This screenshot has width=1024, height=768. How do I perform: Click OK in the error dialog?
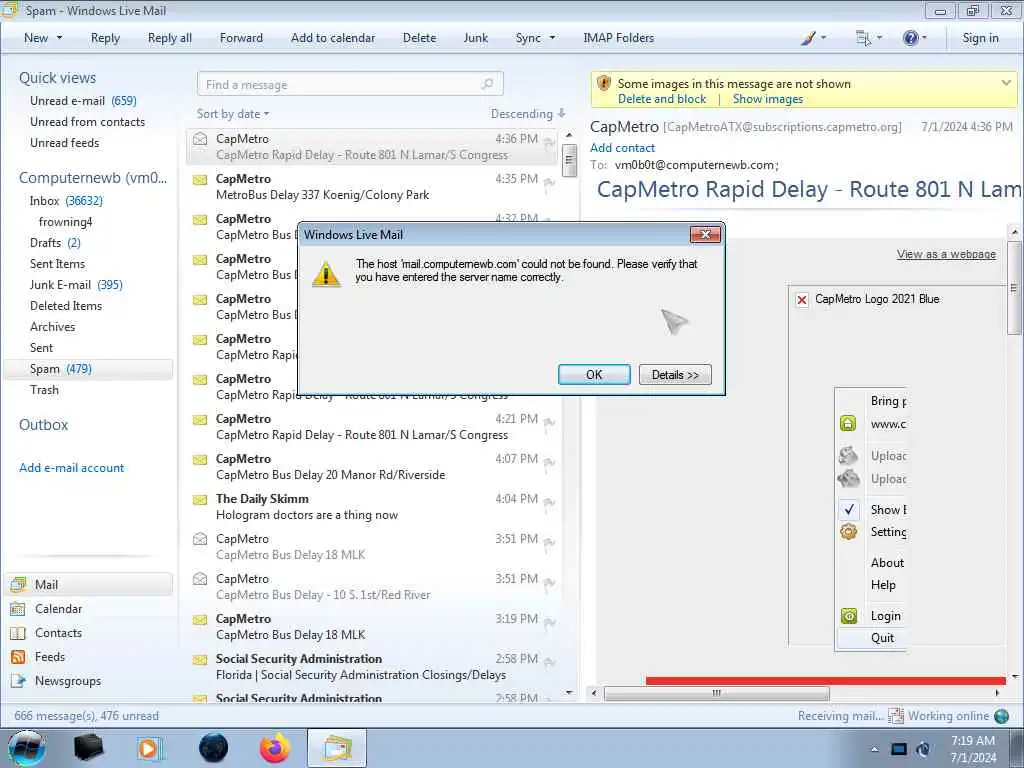(x=594, y=375)
